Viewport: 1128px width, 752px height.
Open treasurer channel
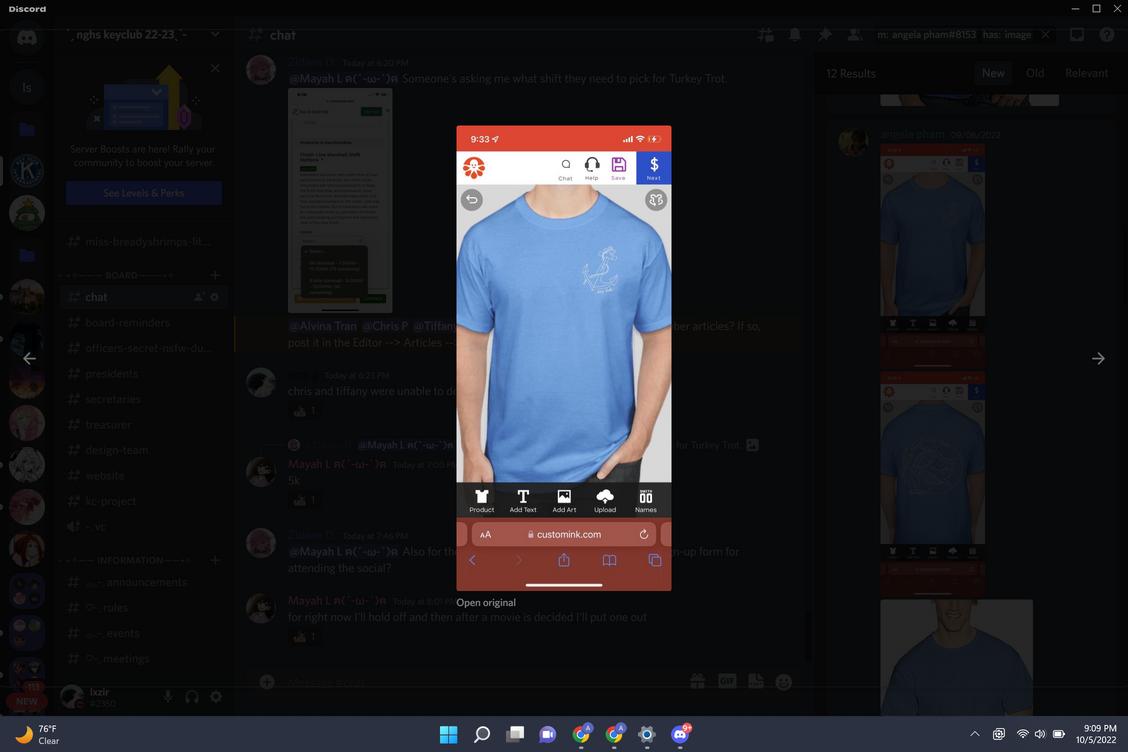pyautogui.click(x=144, y=425)
